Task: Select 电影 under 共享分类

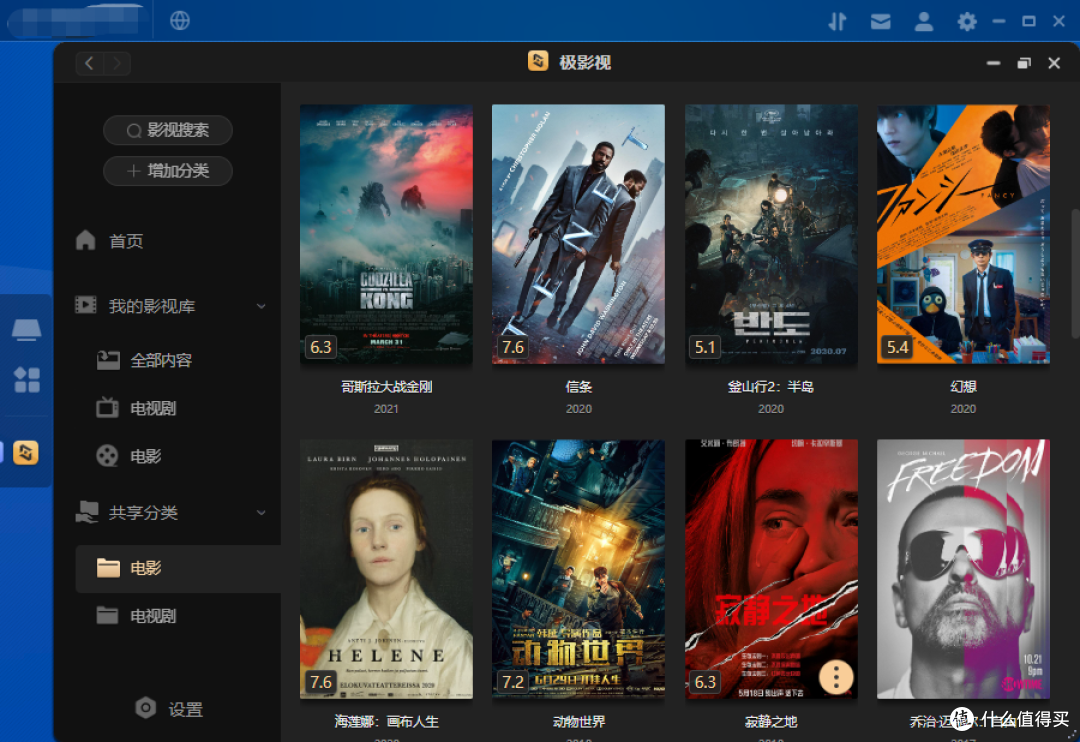Action: [178, 568]
